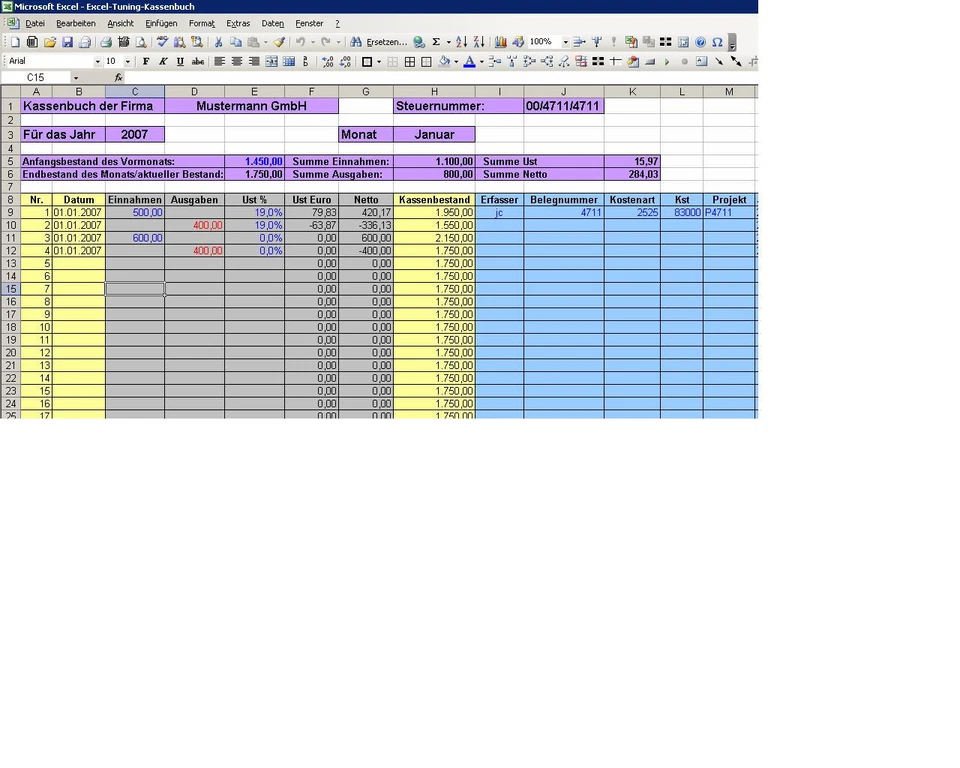Click the blue Help question mark icon
This screenshot has height=768, width=960.
click(700, 42)
